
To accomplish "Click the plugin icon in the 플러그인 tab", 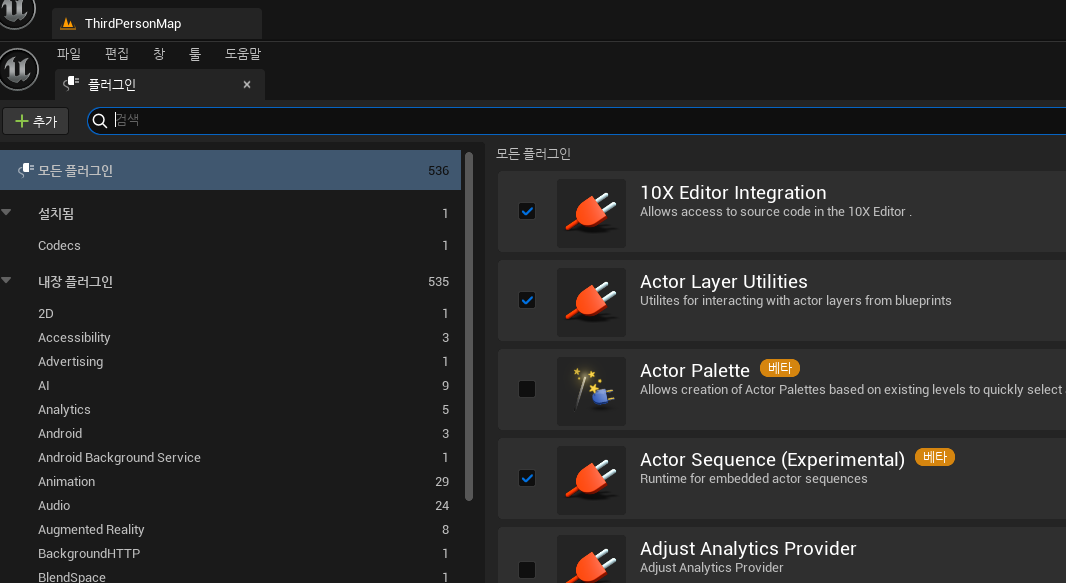I will [x=71, y=84].
